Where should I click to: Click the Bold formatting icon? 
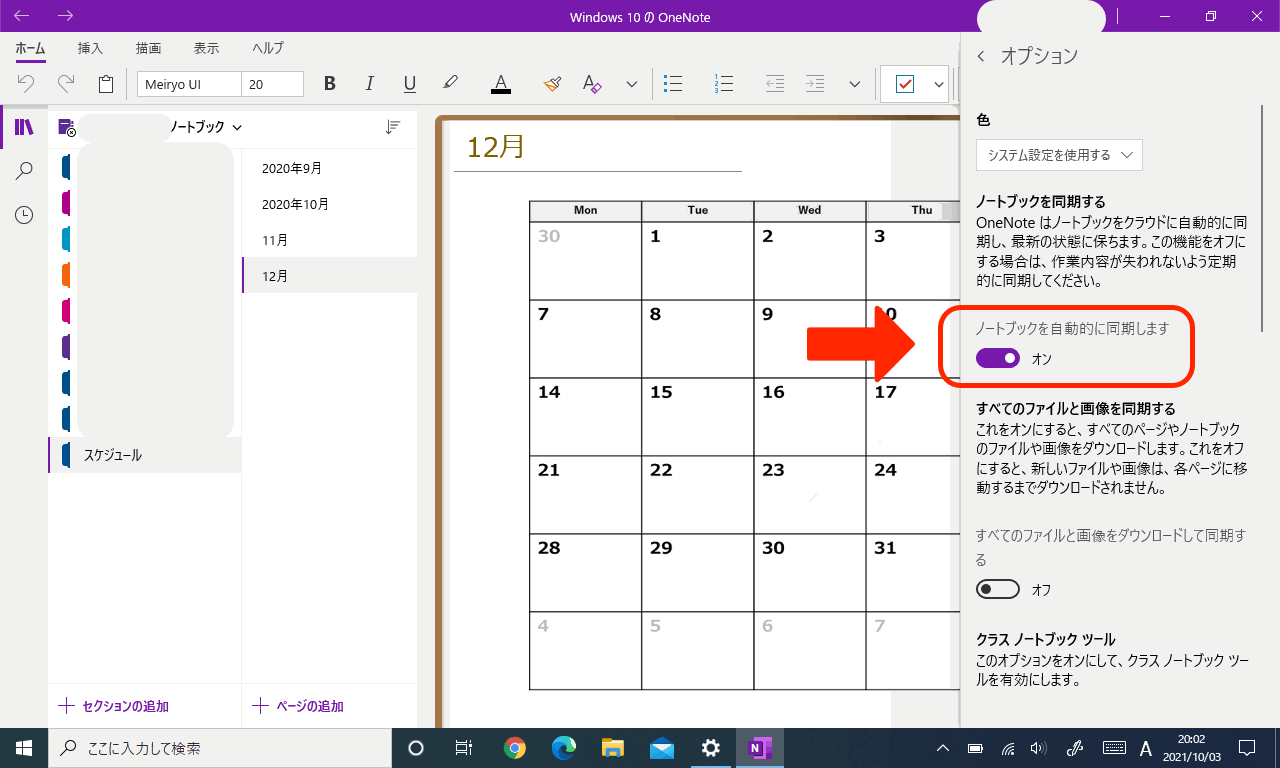(x=330, y=84)
